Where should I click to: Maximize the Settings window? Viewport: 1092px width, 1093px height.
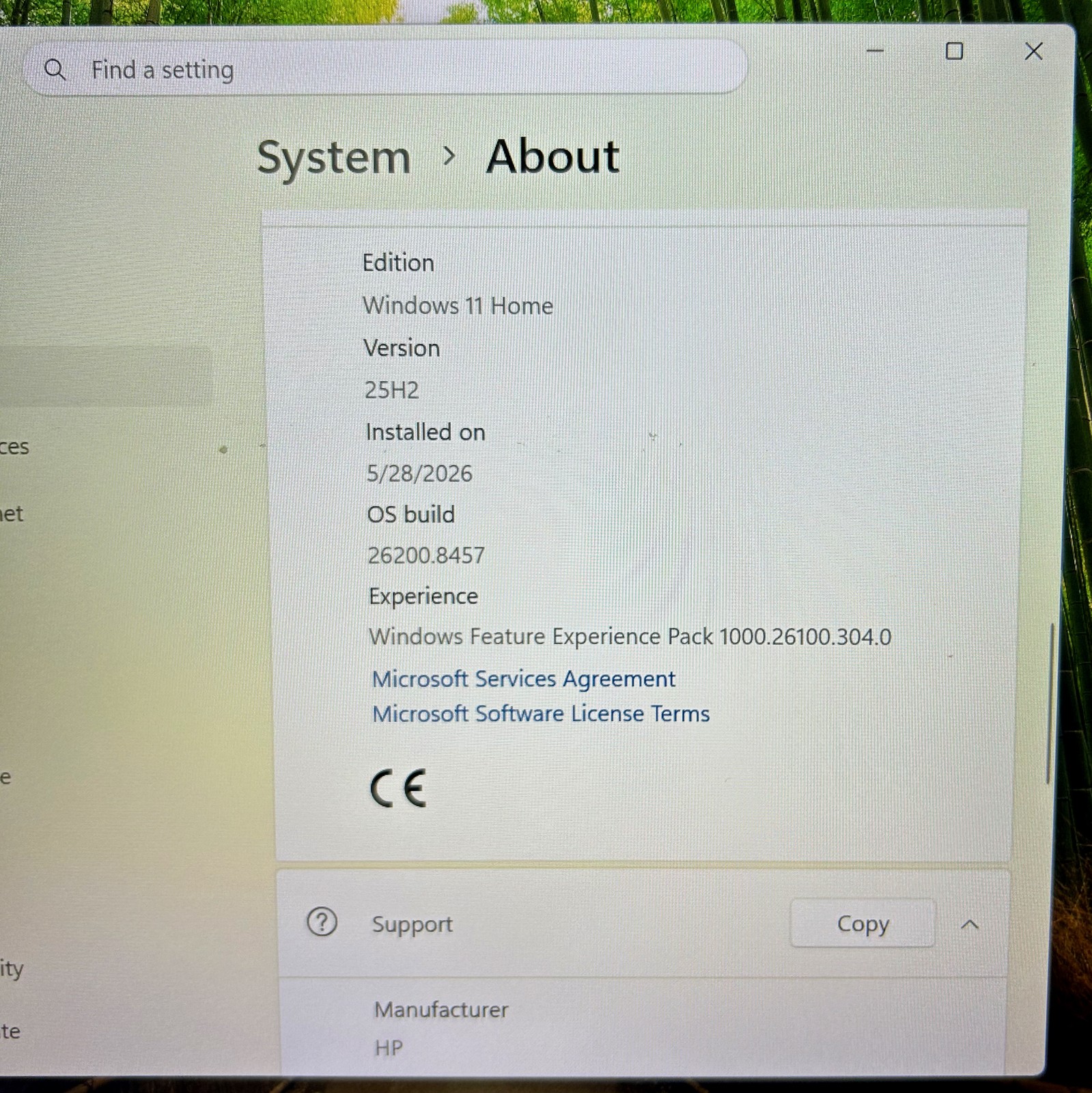coord(954,51)
